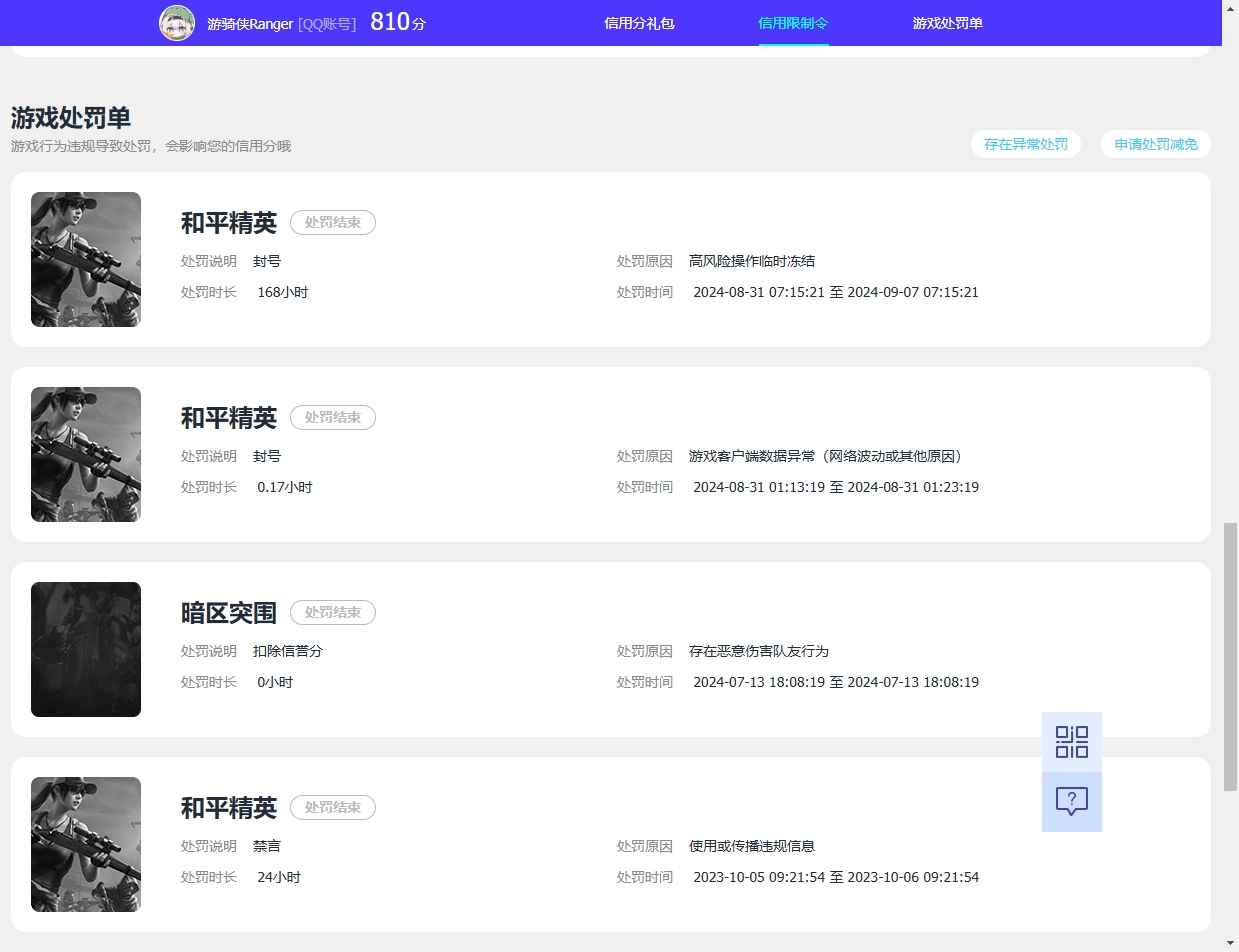Click the reason 高风险操作临时冻结
The width and height of the screenshot is (1239, 952).
pos(752,261)
